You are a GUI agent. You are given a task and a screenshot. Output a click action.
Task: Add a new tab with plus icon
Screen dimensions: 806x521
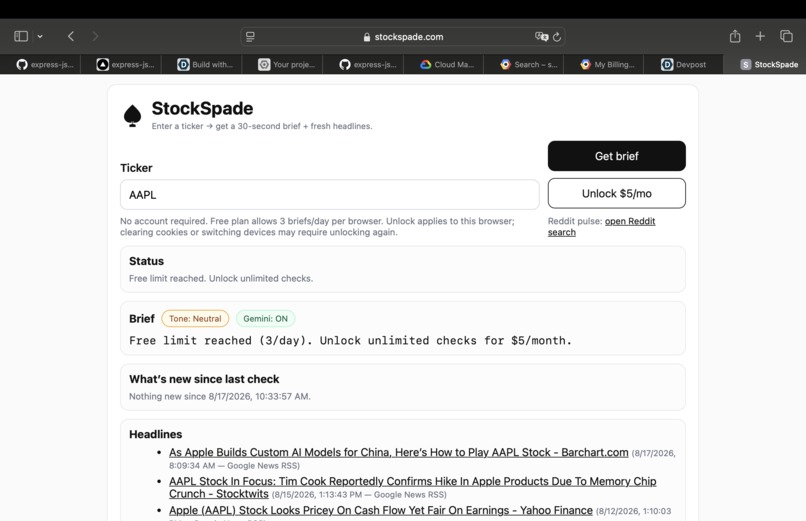[x=760, y=36]
